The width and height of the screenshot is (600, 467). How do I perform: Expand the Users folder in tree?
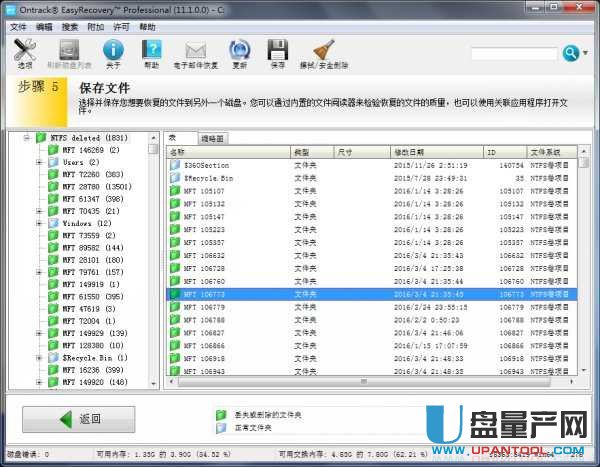pyautogui.click(x=38, y=162)
